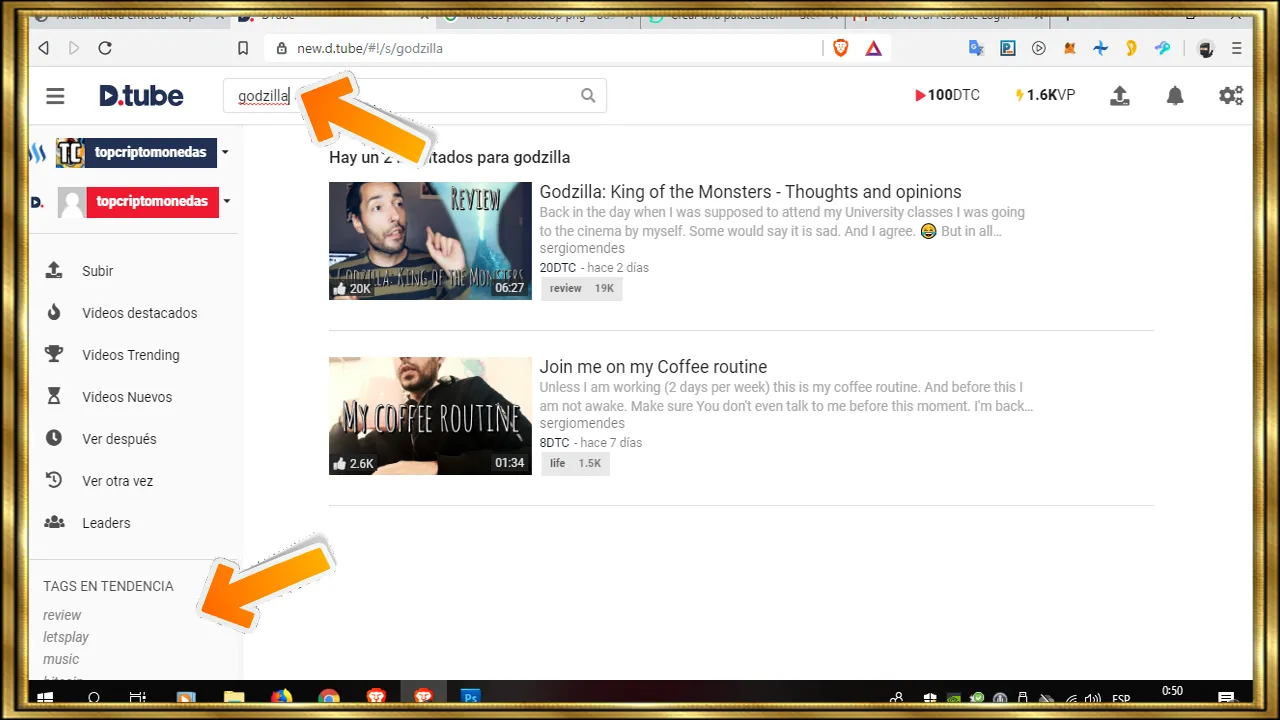Go back with the browser back arrow

pyautogui.click(x=43, y=48)
